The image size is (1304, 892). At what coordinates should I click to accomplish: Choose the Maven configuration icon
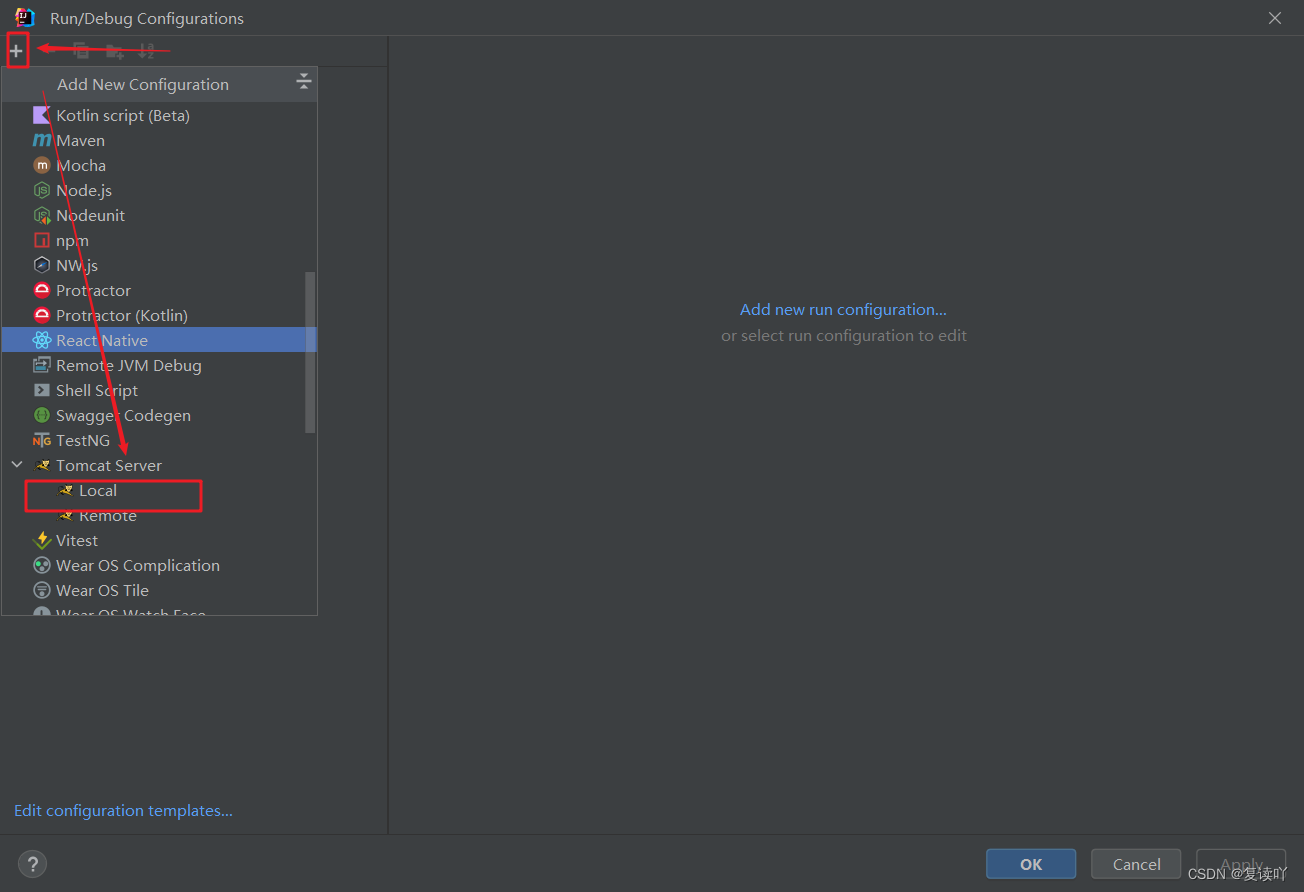point(41,140)
